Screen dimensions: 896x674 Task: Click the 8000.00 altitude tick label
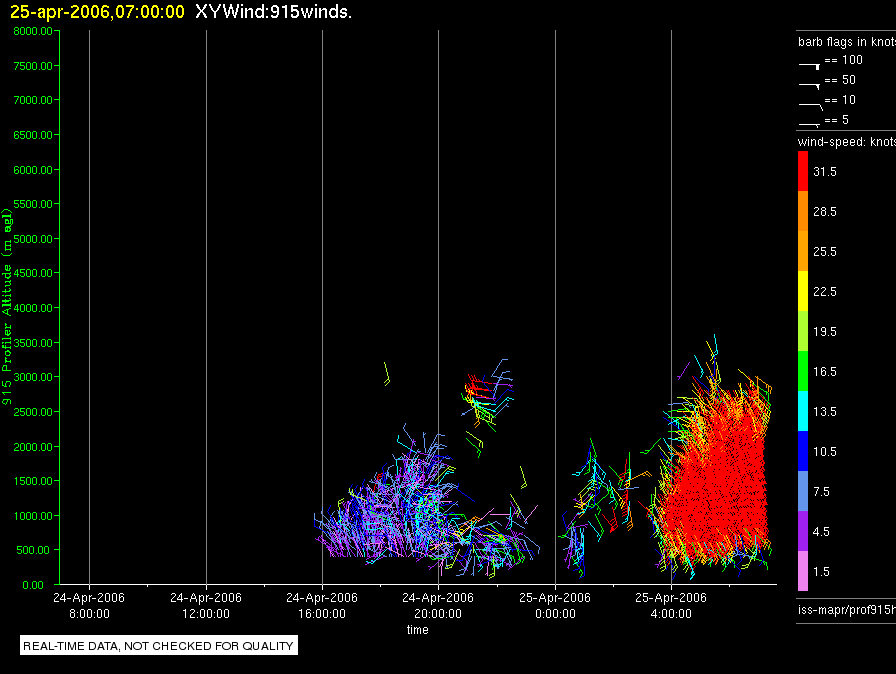33,31
